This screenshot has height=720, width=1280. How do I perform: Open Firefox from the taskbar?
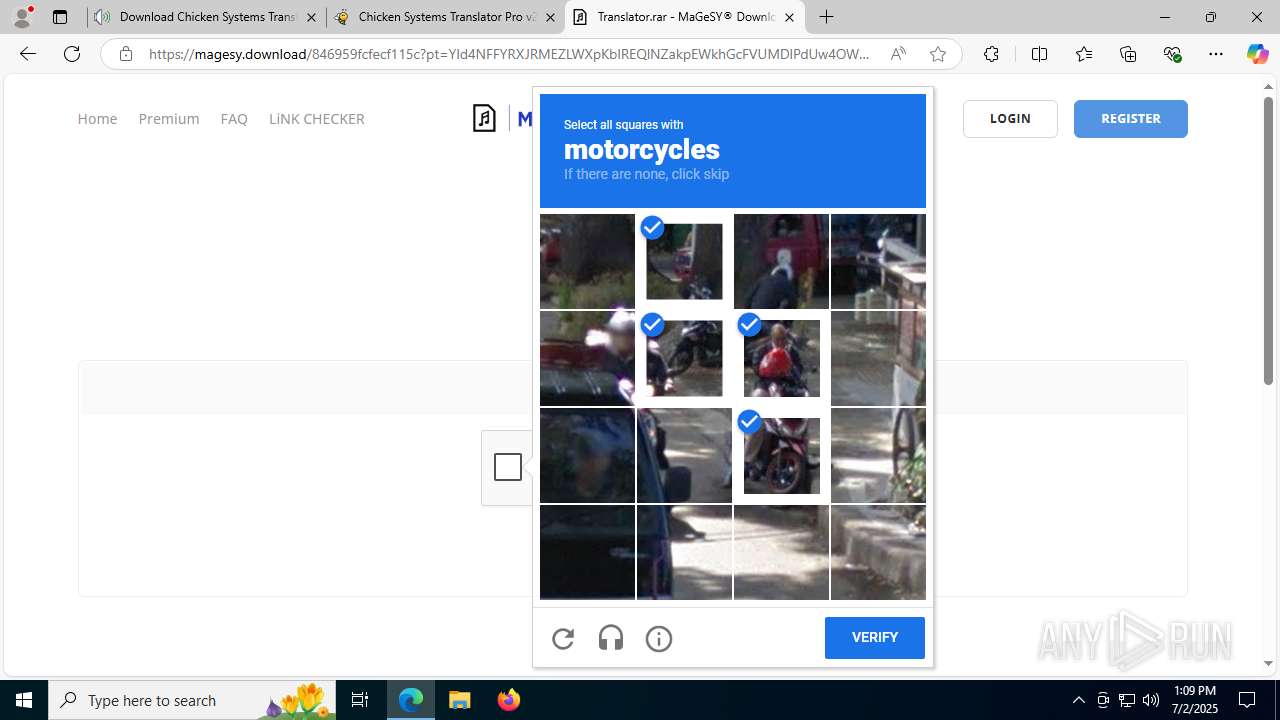(508, 700)
